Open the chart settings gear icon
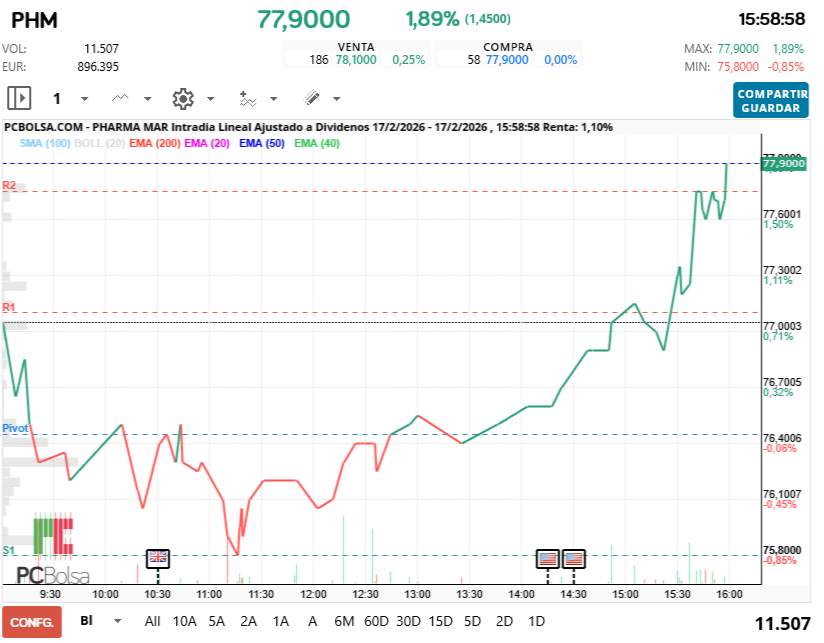824x643 pixels. (x=184, y=98)
